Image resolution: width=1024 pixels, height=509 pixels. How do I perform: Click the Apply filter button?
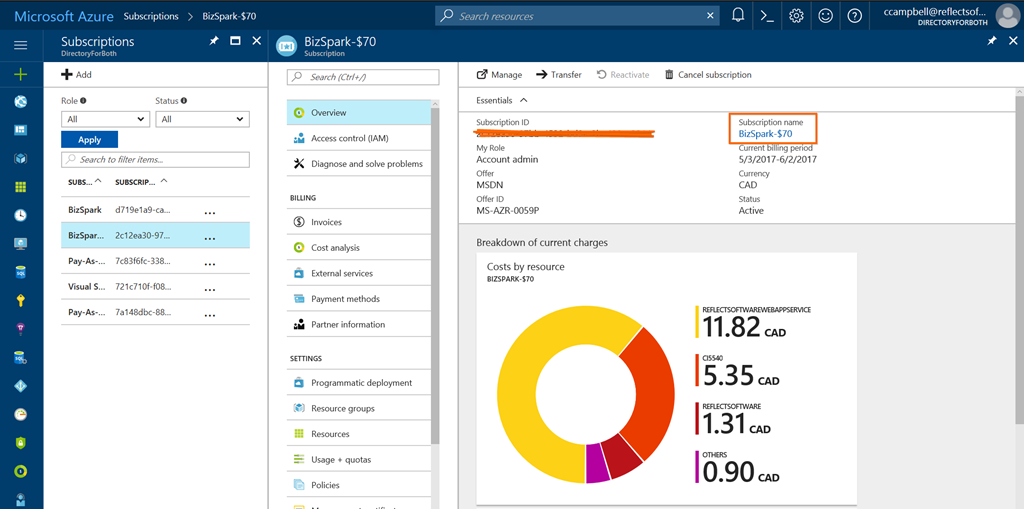pos(89,140)
